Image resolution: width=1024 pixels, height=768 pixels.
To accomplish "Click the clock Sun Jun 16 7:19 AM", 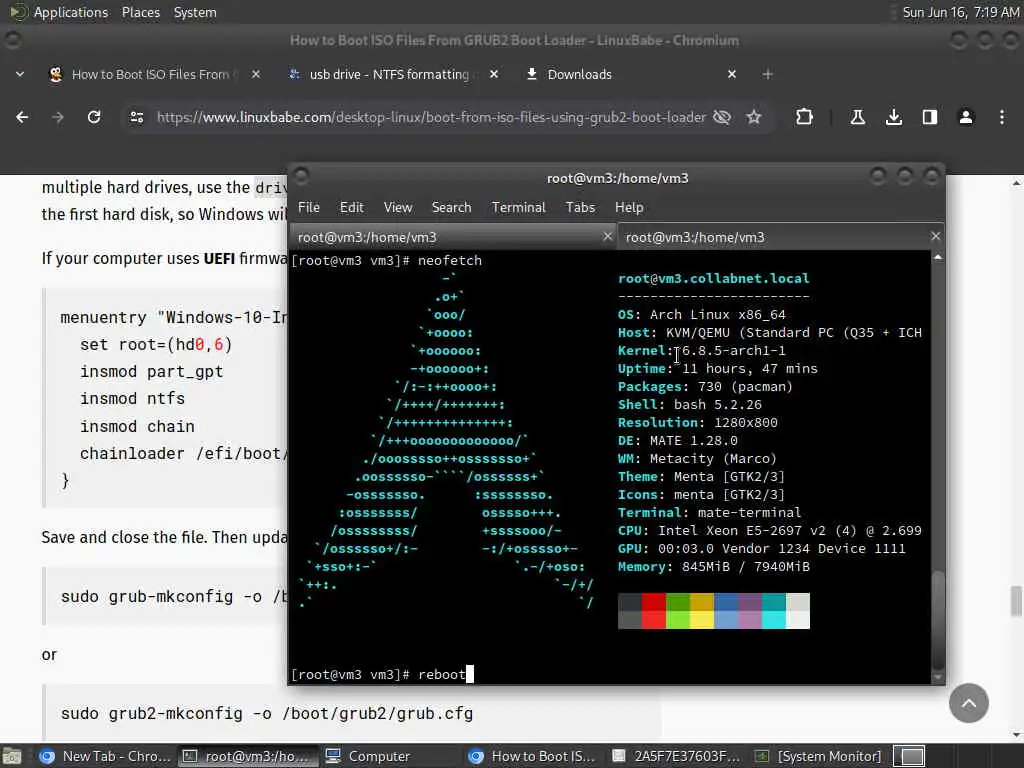I will click(x=961, y=12).
